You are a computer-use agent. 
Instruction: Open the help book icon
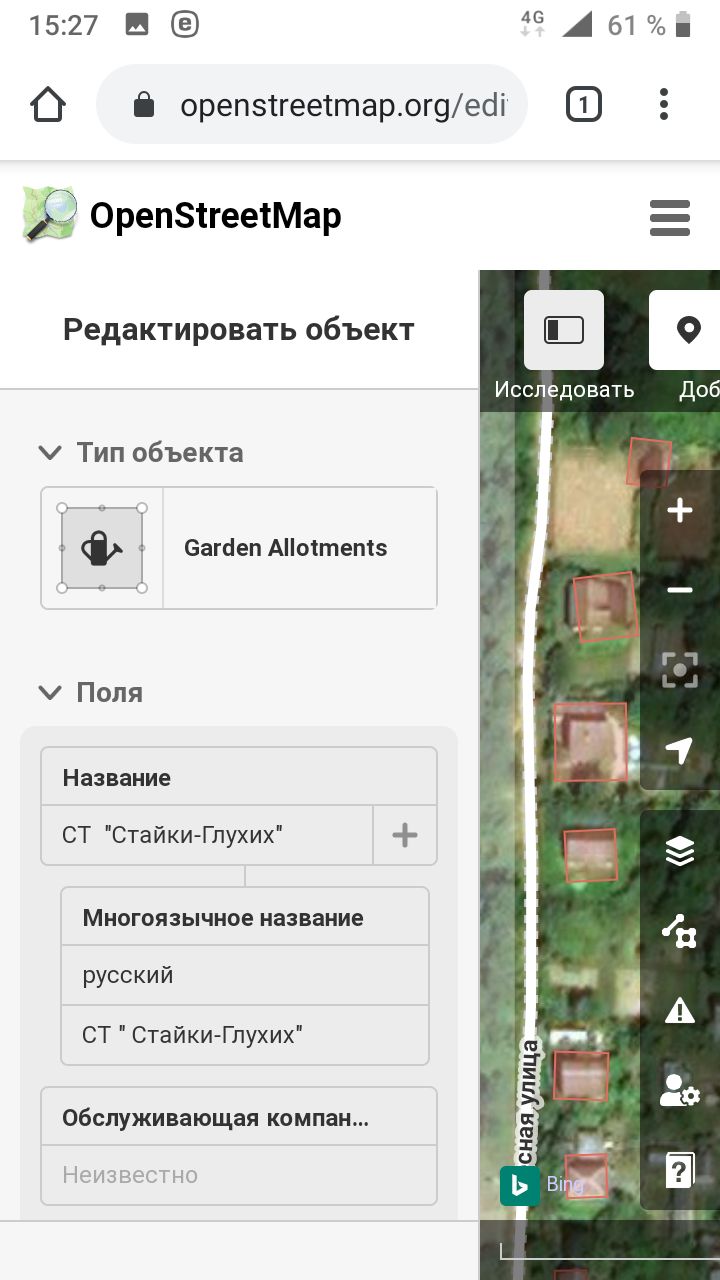pos(680,1170)
